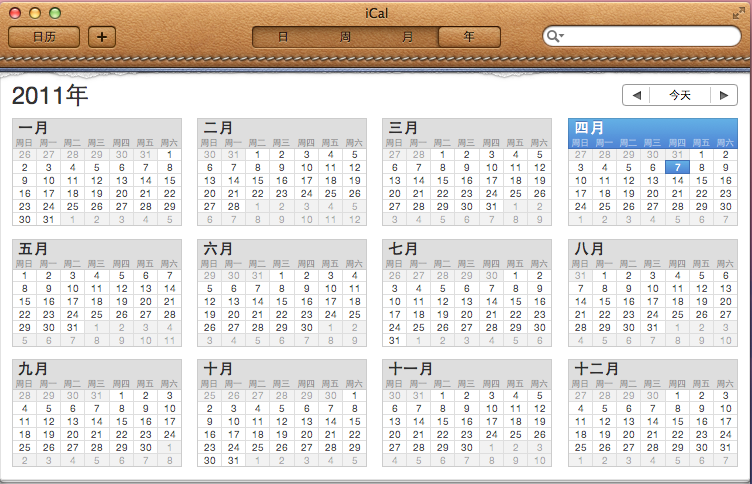Select day 11 in 十一月
Image resolution: width=752 pixels, height=484 pixels.
click(515, 408)
